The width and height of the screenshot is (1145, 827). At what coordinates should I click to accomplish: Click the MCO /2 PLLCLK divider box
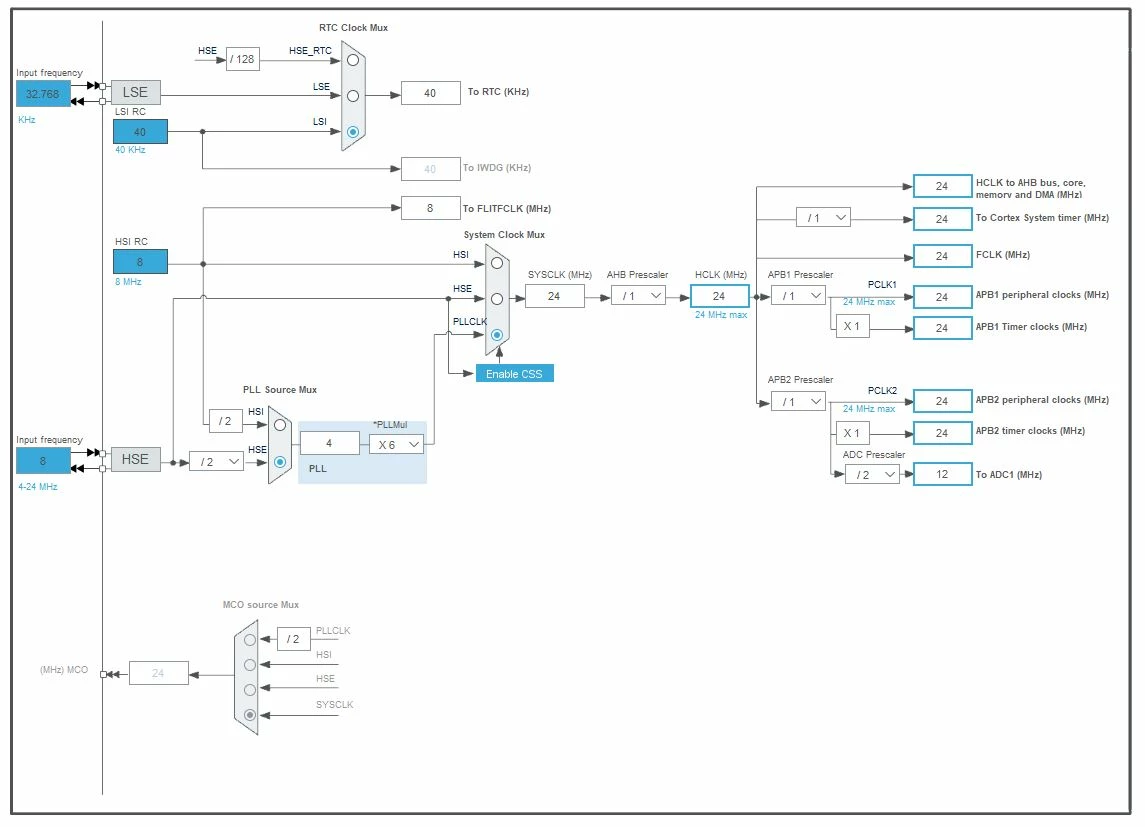click(x=294, y=639)
